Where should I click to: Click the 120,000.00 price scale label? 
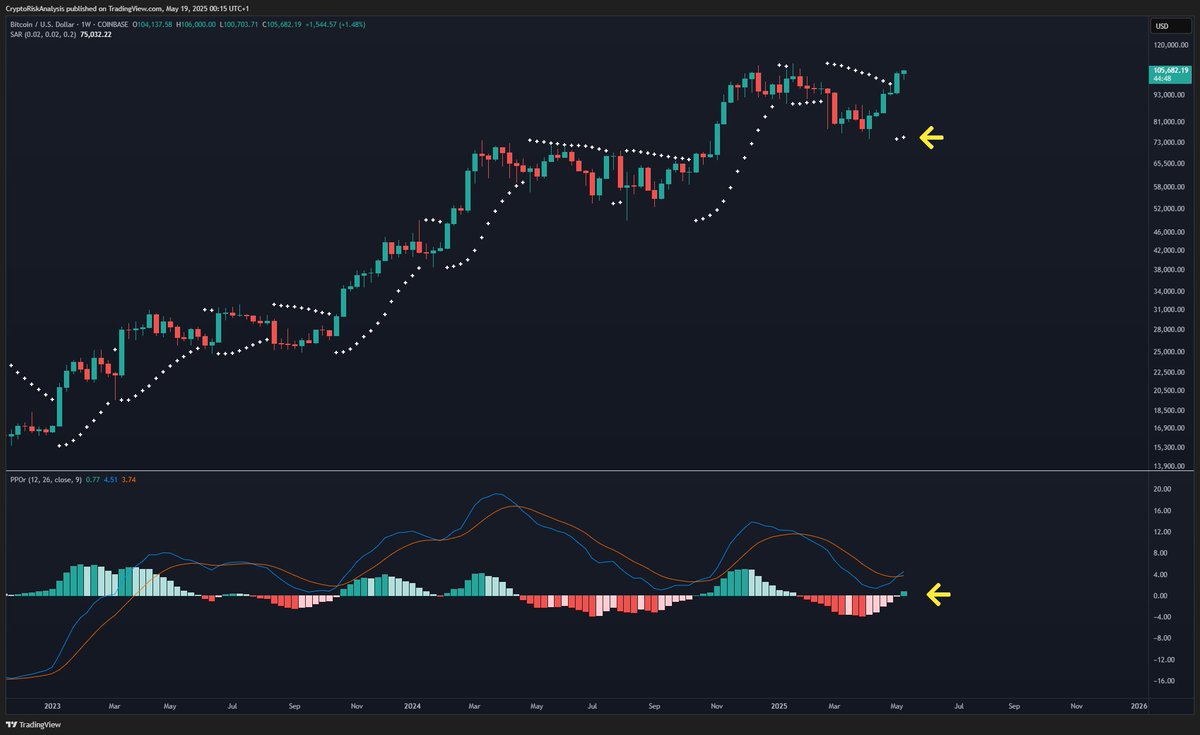click(1171, 46)
